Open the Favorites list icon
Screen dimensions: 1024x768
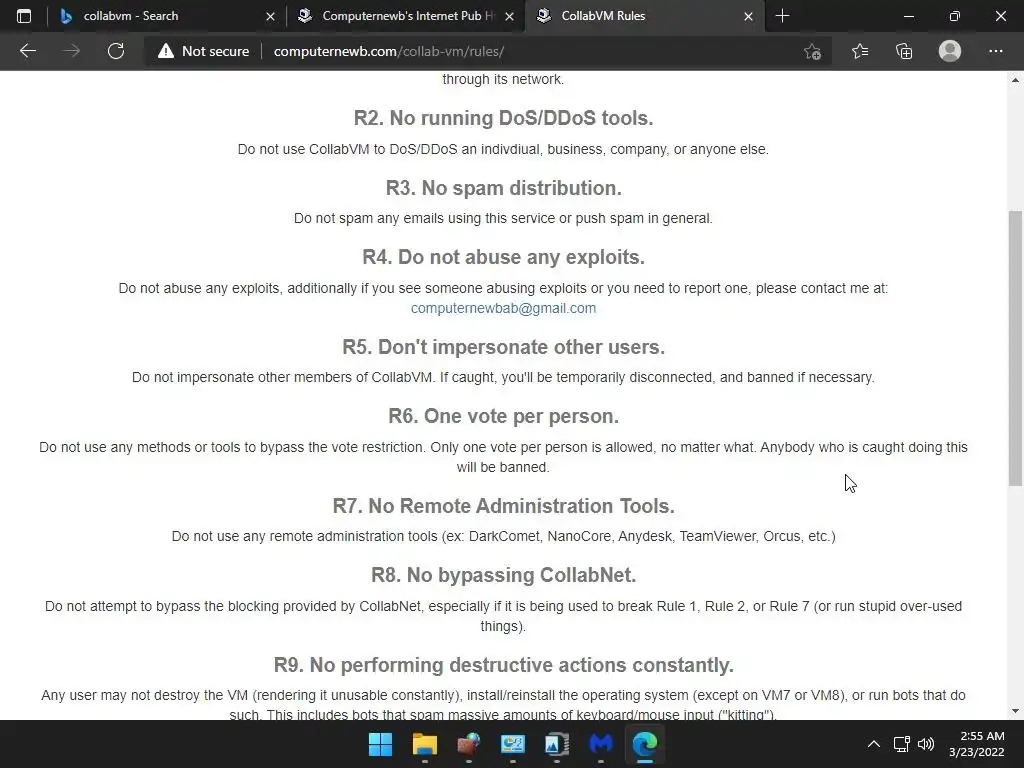point(859,51)
